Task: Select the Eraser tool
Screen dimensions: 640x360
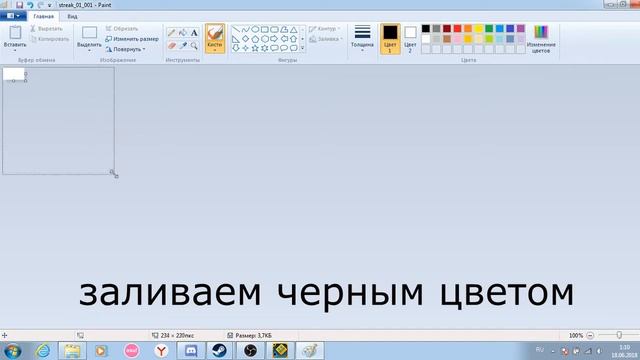Action: (172, 45)
